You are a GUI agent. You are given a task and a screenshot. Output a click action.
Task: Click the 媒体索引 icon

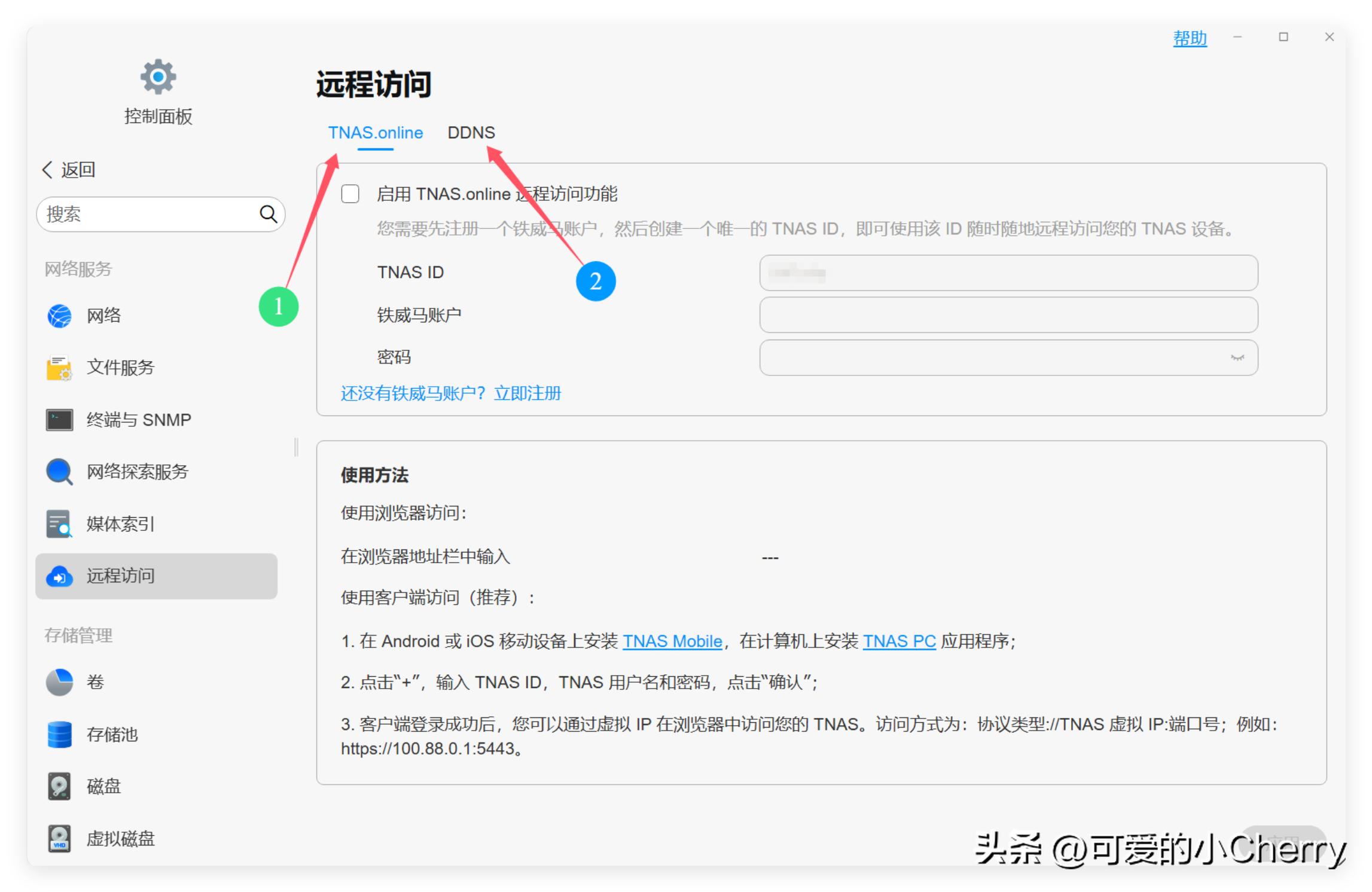point(59,524)
